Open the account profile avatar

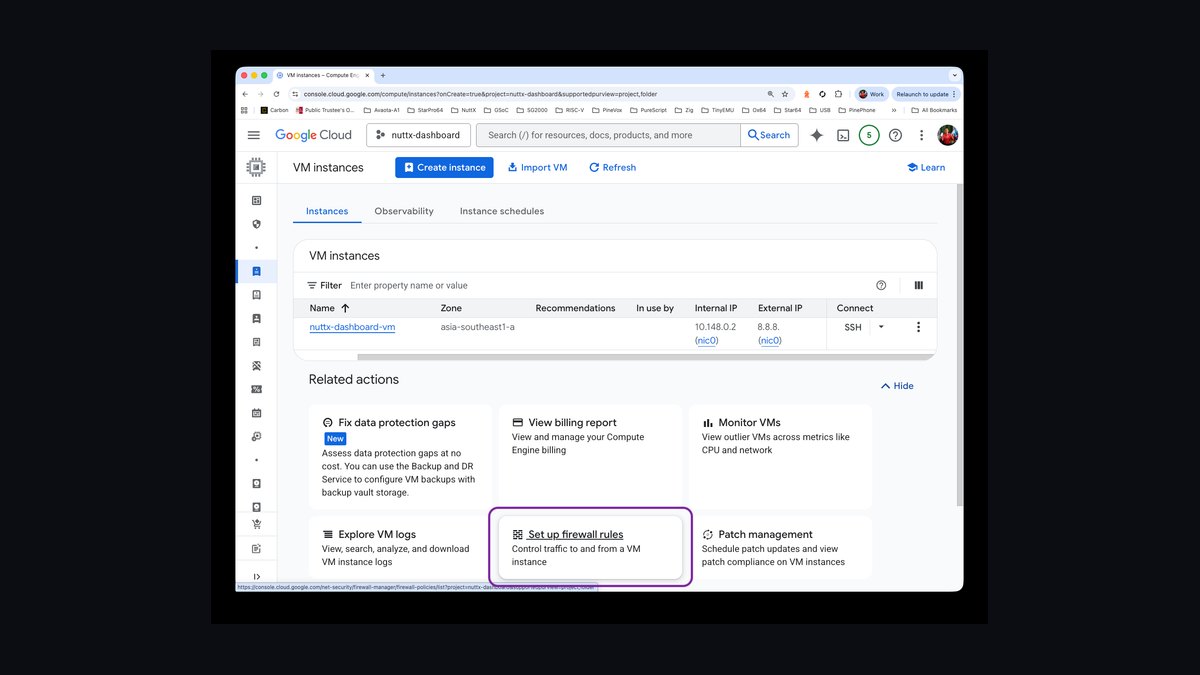point(948,135)
